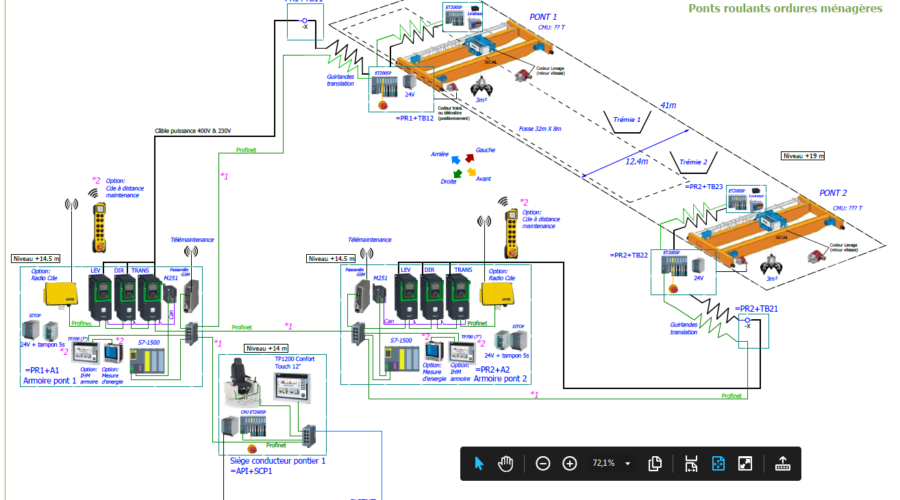Enter full screen reading mode

(x=745, y=463)
